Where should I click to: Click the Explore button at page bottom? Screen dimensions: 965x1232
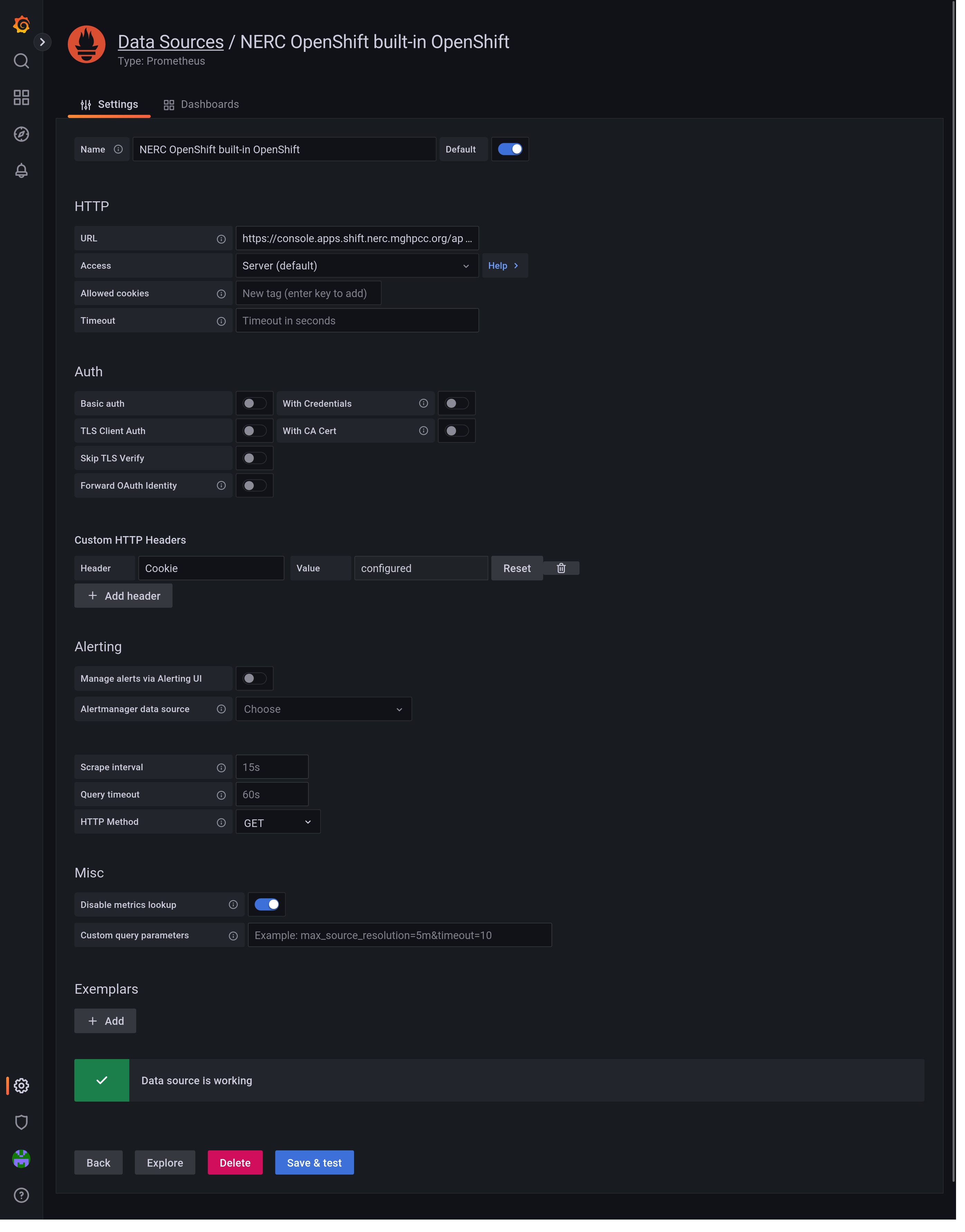click(167, 1174)
